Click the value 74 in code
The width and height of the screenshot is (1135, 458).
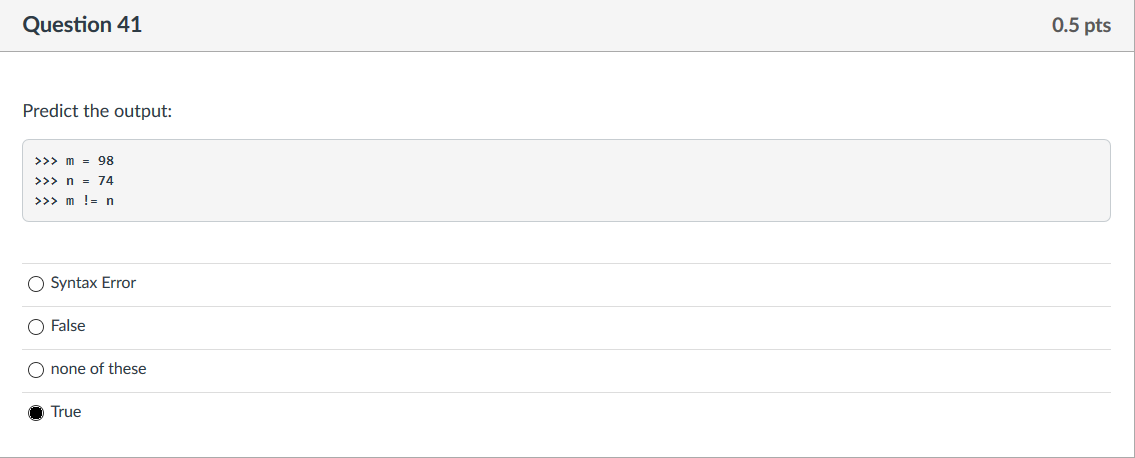pos(106,181)
